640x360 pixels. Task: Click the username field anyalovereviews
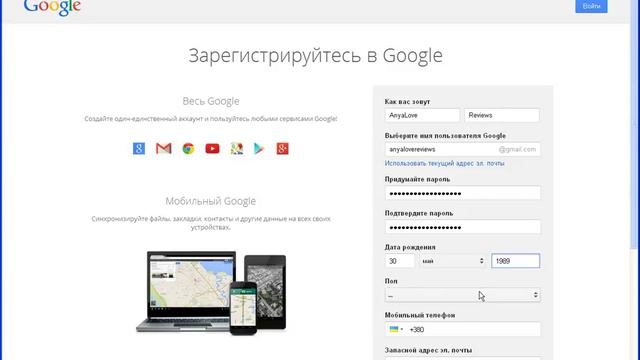click(x=462, y=149)
